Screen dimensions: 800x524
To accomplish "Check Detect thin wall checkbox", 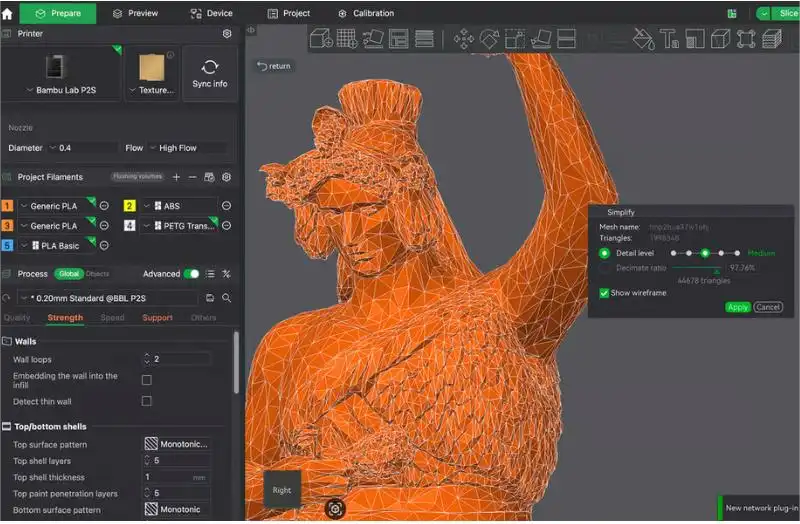I will (146, 401).
